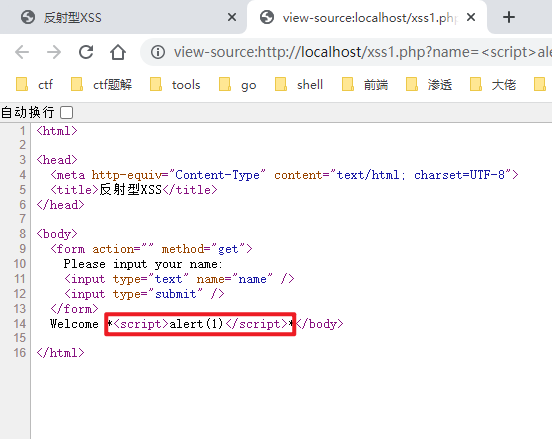552x439 pixels.
Task: Click the <head> tag on line 3
Action: (57, 160)
